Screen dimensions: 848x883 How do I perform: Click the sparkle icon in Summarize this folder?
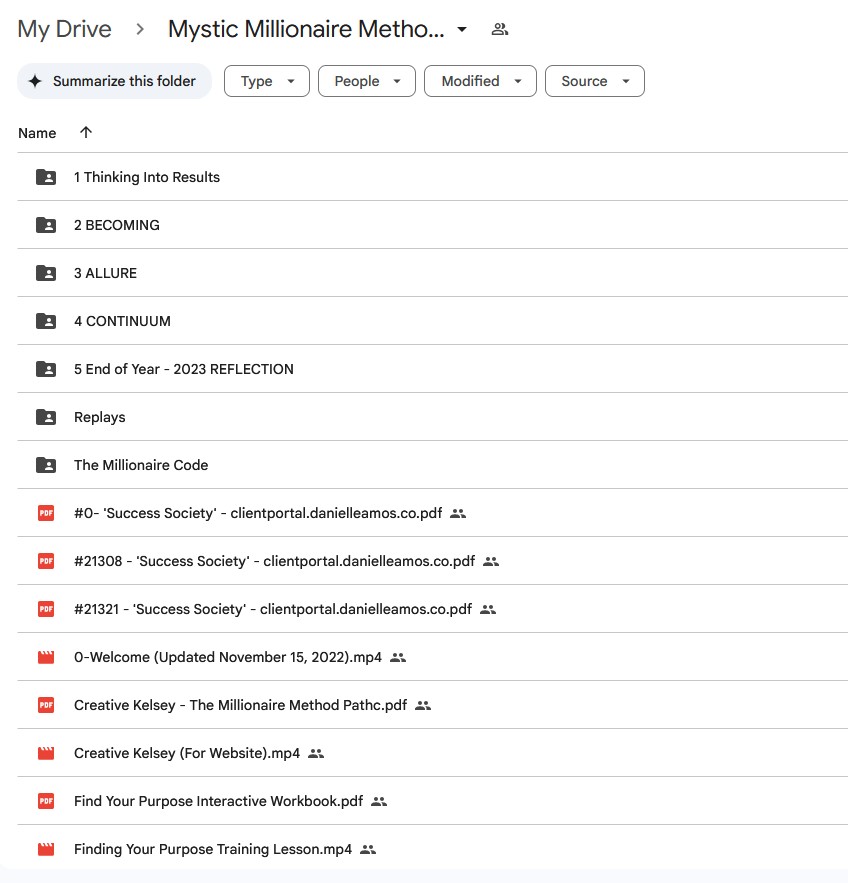35,81
